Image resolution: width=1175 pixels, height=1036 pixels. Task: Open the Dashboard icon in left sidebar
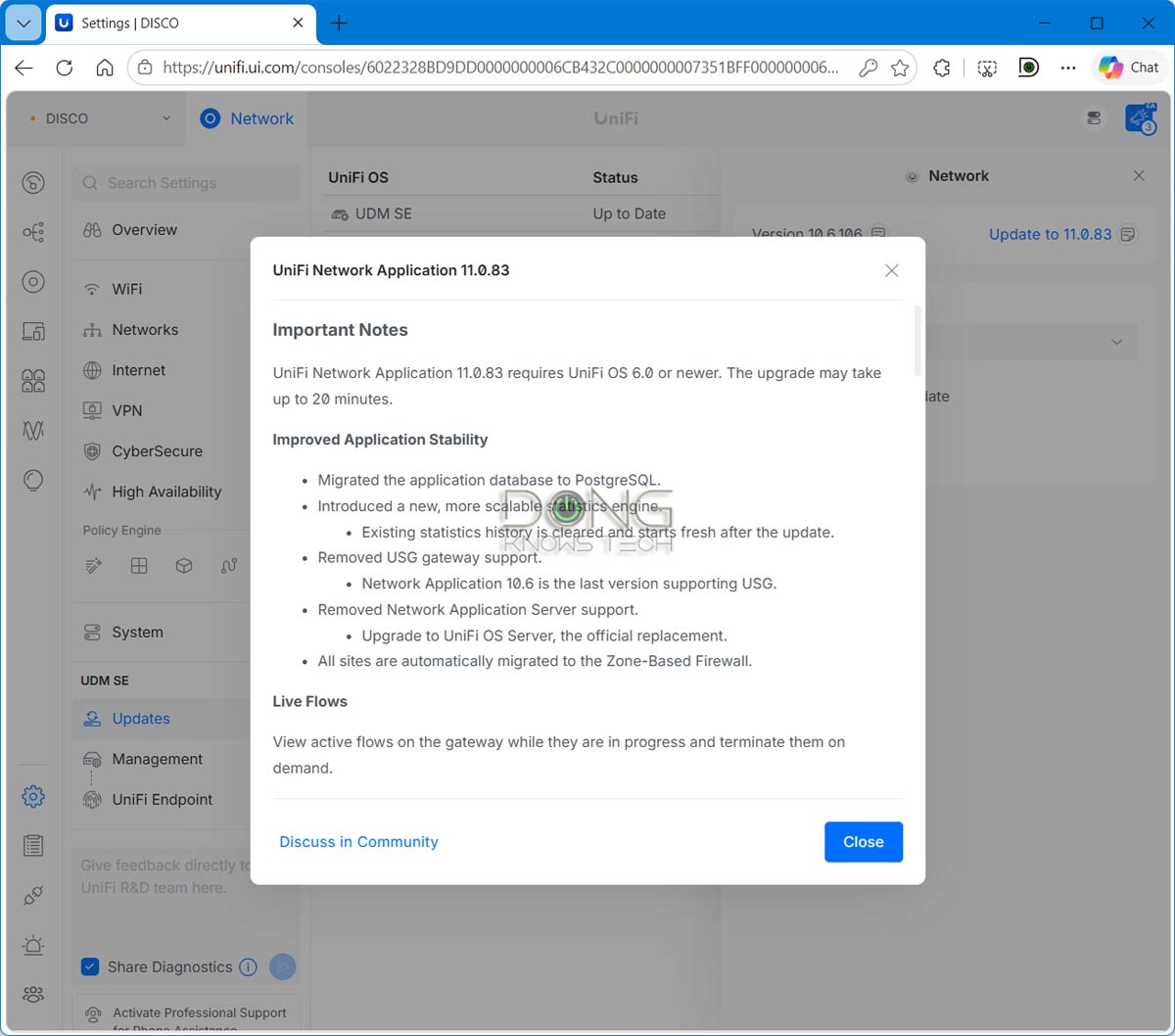point(33,183)
